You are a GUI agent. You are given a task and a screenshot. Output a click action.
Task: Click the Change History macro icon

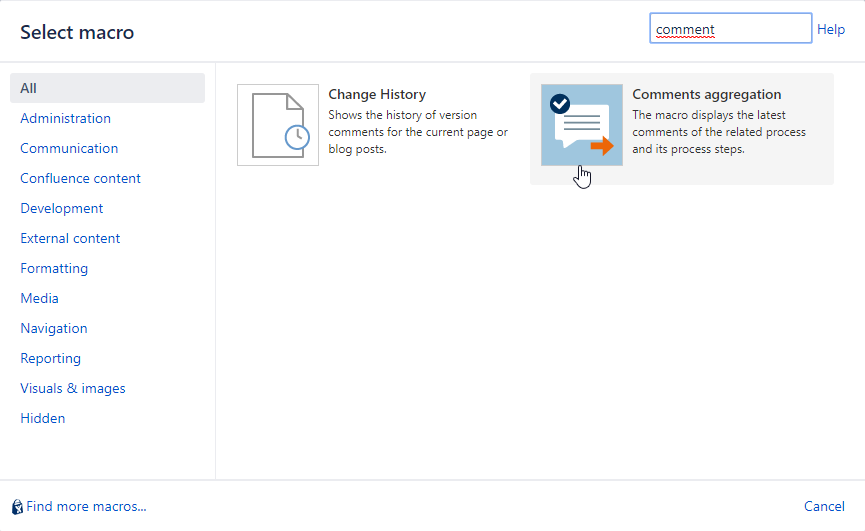278,125
